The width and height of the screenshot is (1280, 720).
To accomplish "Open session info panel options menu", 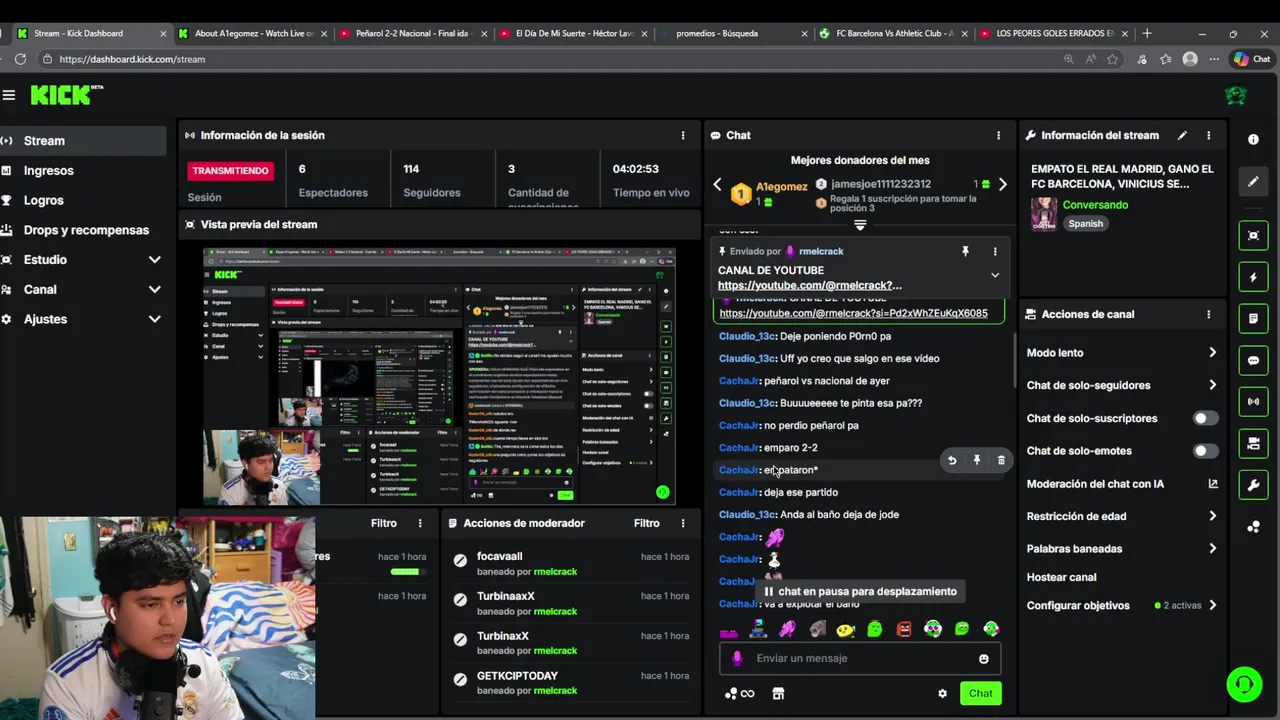I will [x=683, y=135].
